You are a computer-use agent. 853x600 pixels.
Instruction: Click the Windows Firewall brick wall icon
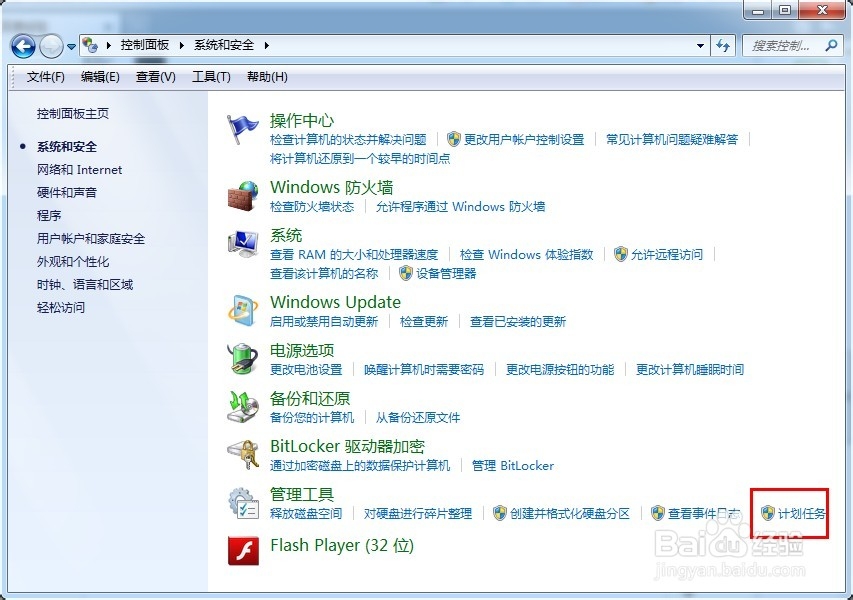tap(243, 196)
